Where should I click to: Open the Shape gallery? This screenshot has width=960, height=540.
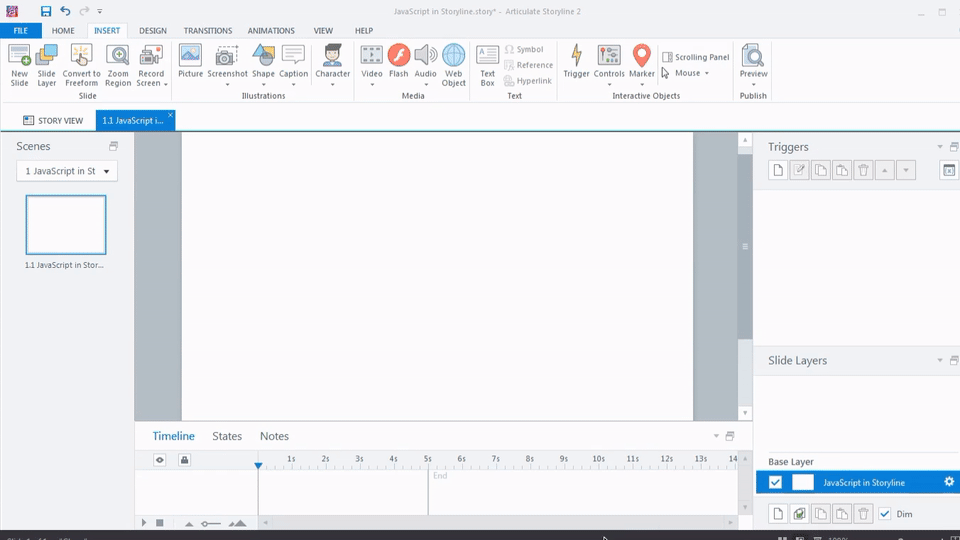click(263, 64)
